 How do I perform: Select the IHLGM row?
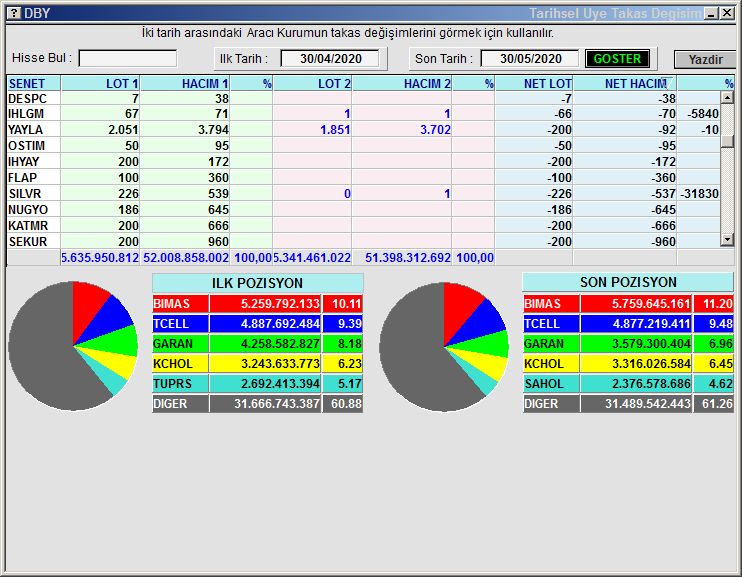pos(363,114)
